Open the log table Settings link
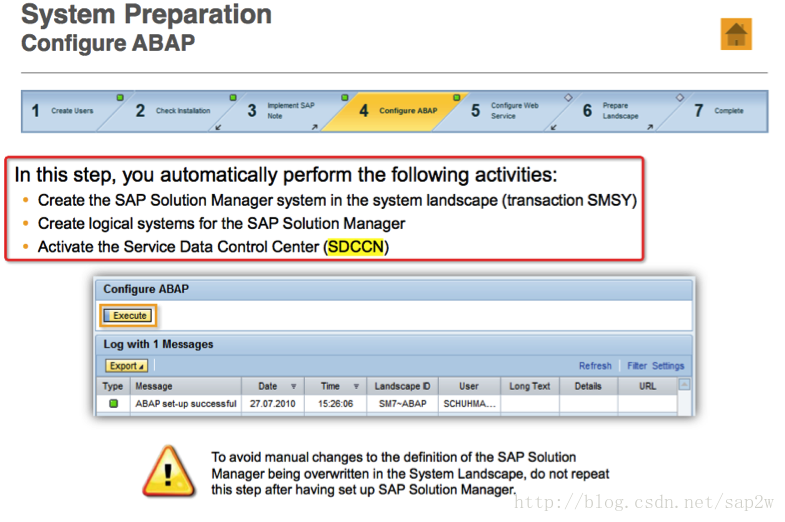Image resolution: width=785 pixels, height=522 pixels. click(x=668, y=366)
